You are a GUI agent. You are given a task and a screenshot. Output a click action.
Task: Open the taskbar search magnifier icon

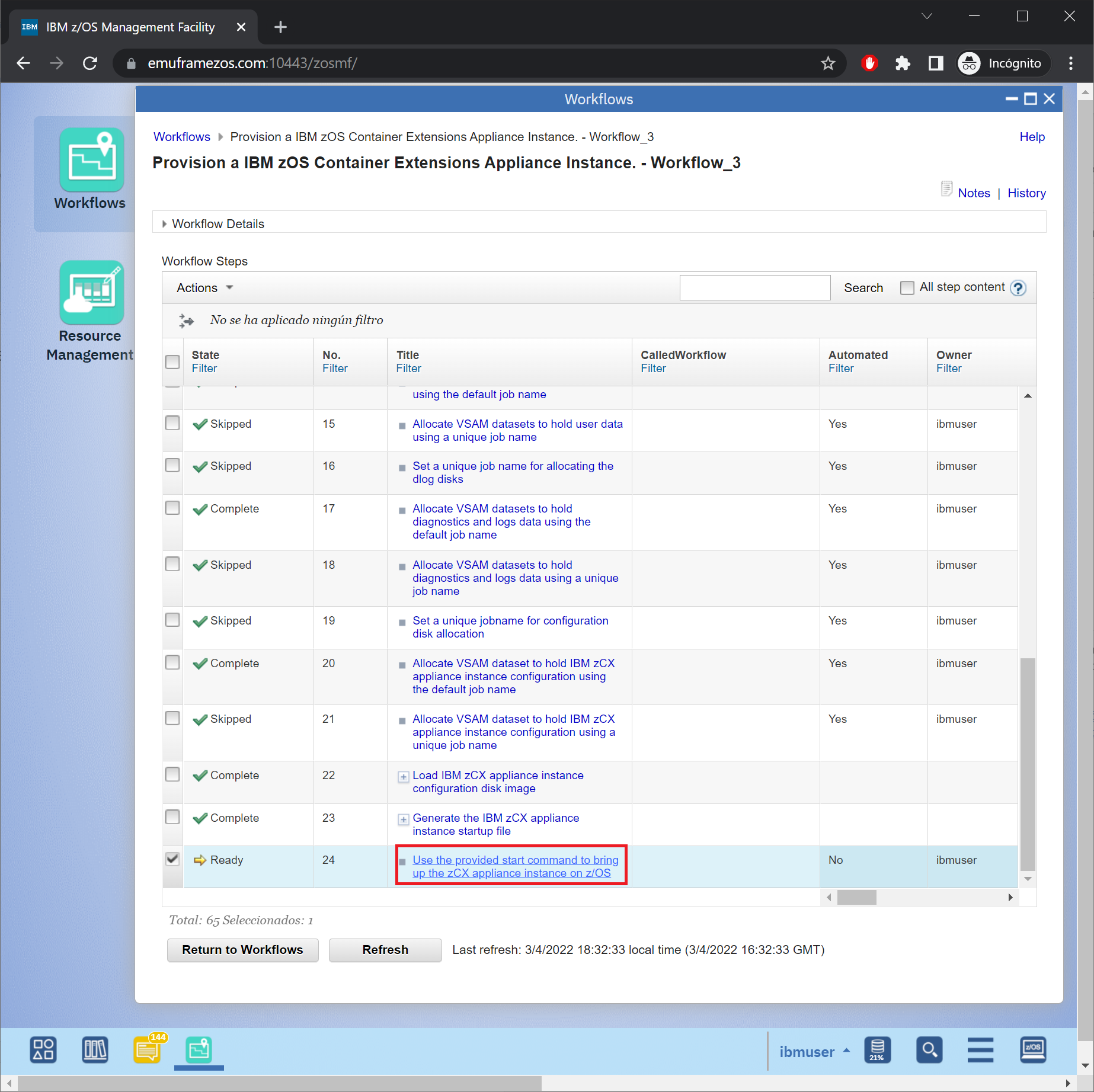tap(929, 1050)
